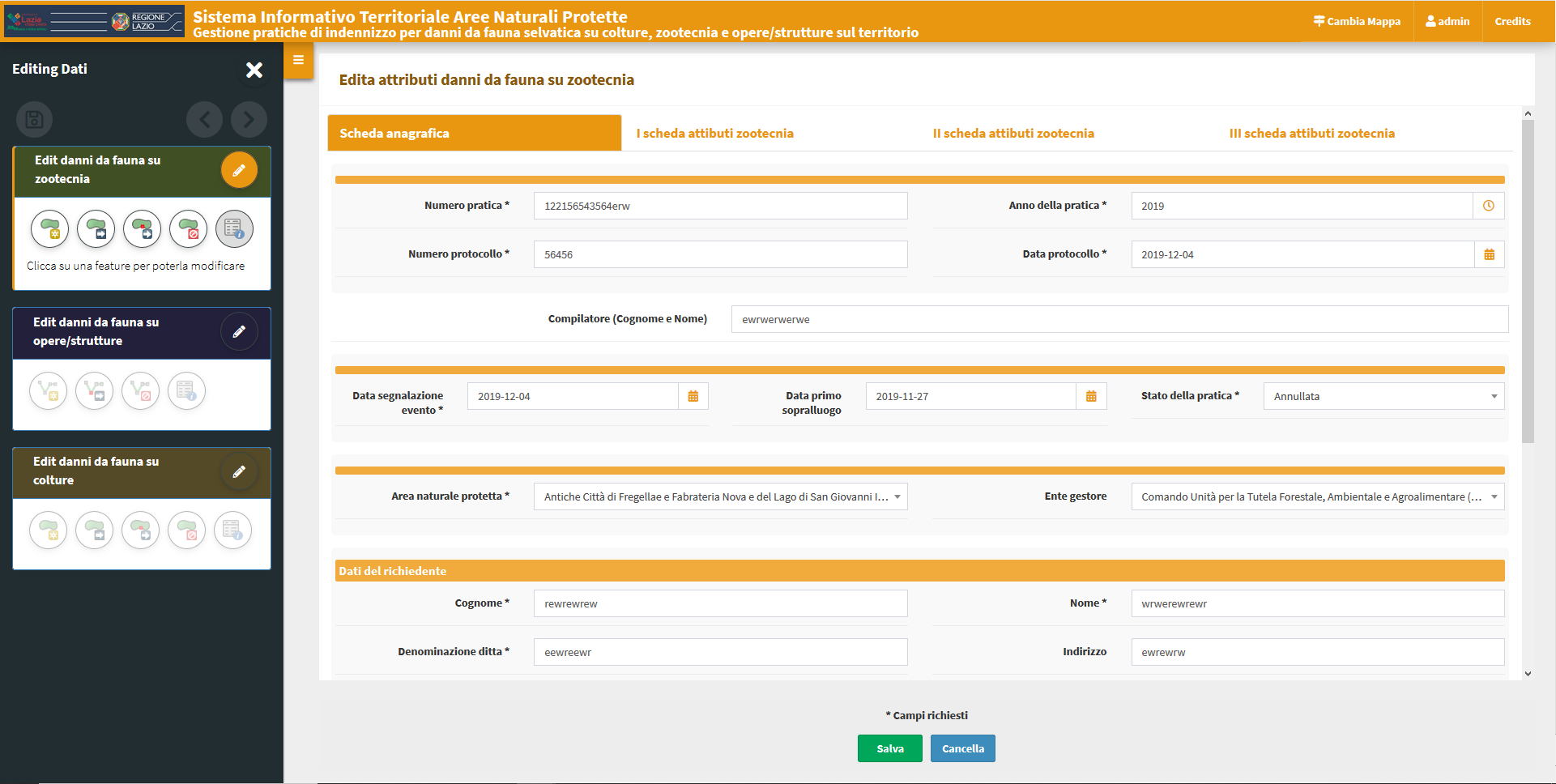Open the Ente gestore dropdown

(x=1318, y=496)
